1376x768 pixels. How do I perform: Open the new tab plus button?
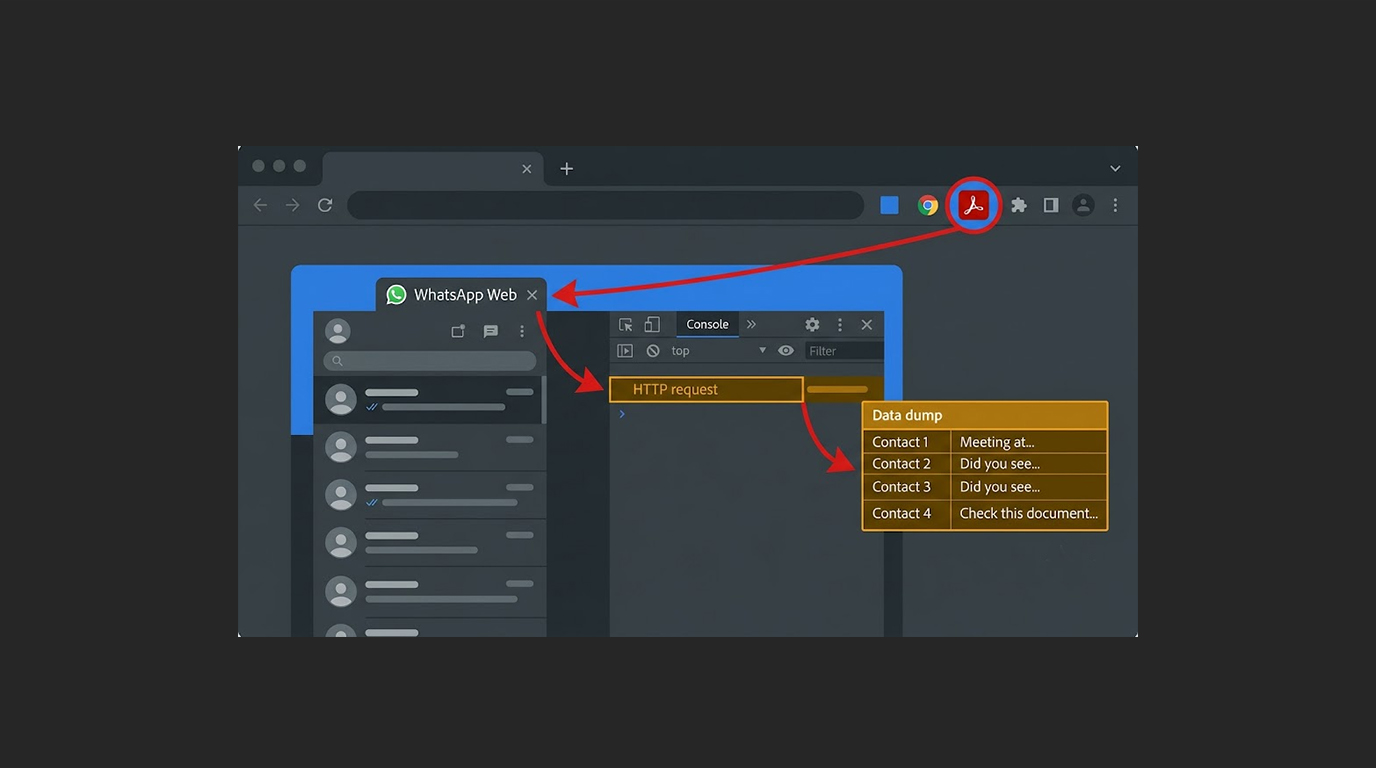[567, 169]
